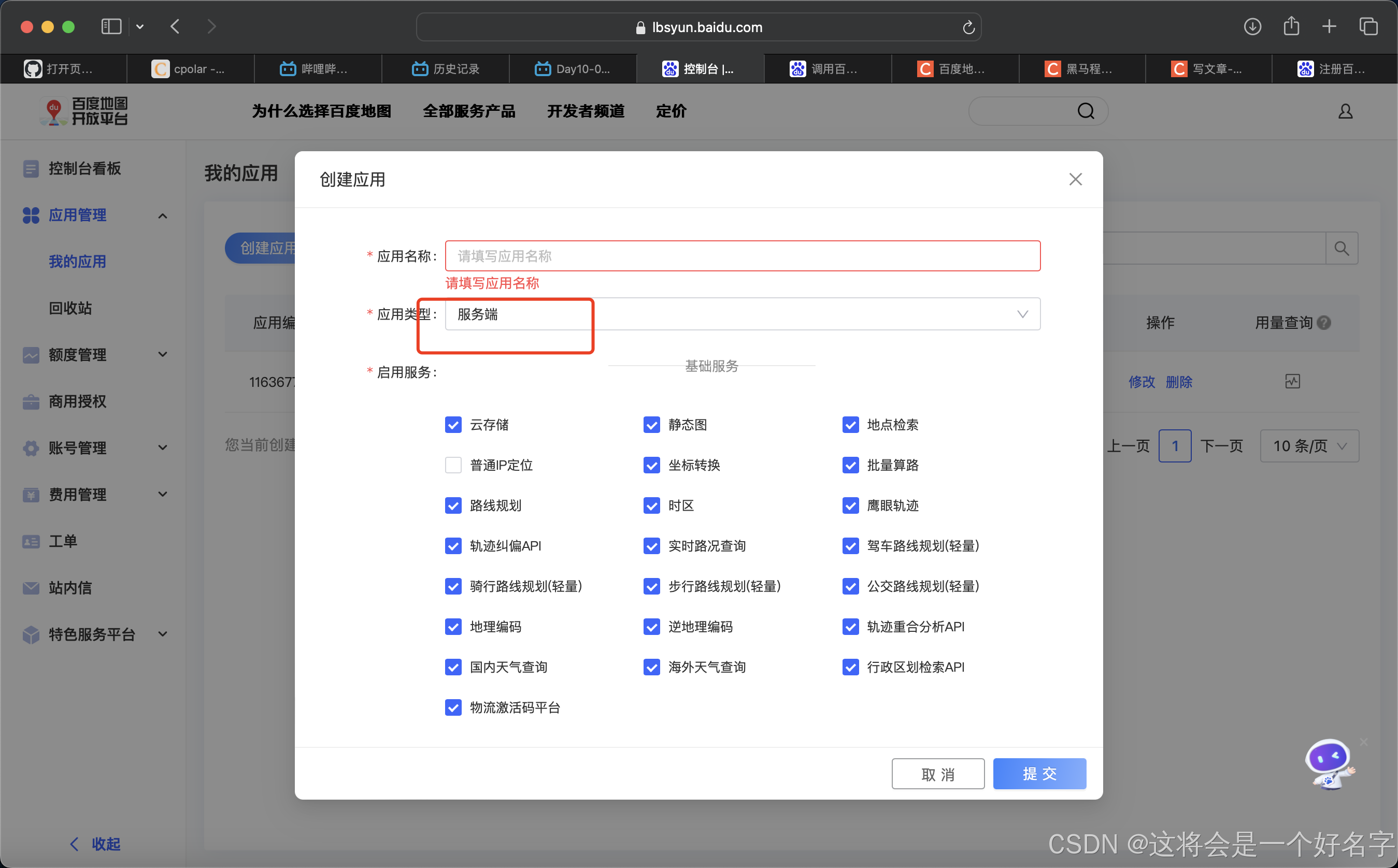Image resolution: width=1398 pixels, height=868 pixels.
Task: Open the 10 条/页 page size dropdown
Action: click(x=1309, y=446)
